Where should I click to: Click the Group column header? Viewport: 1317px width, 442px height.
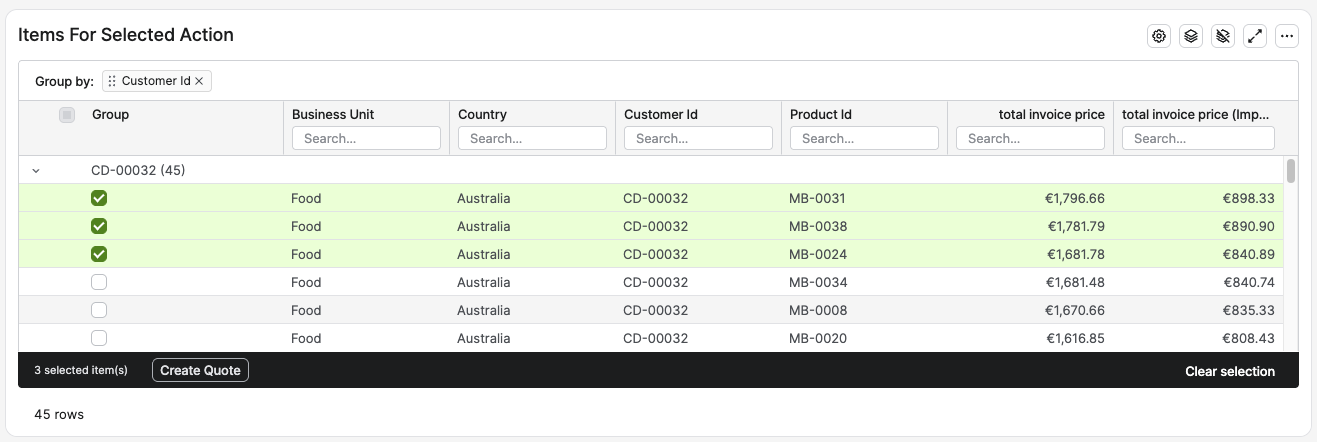(x=110, y=114)
